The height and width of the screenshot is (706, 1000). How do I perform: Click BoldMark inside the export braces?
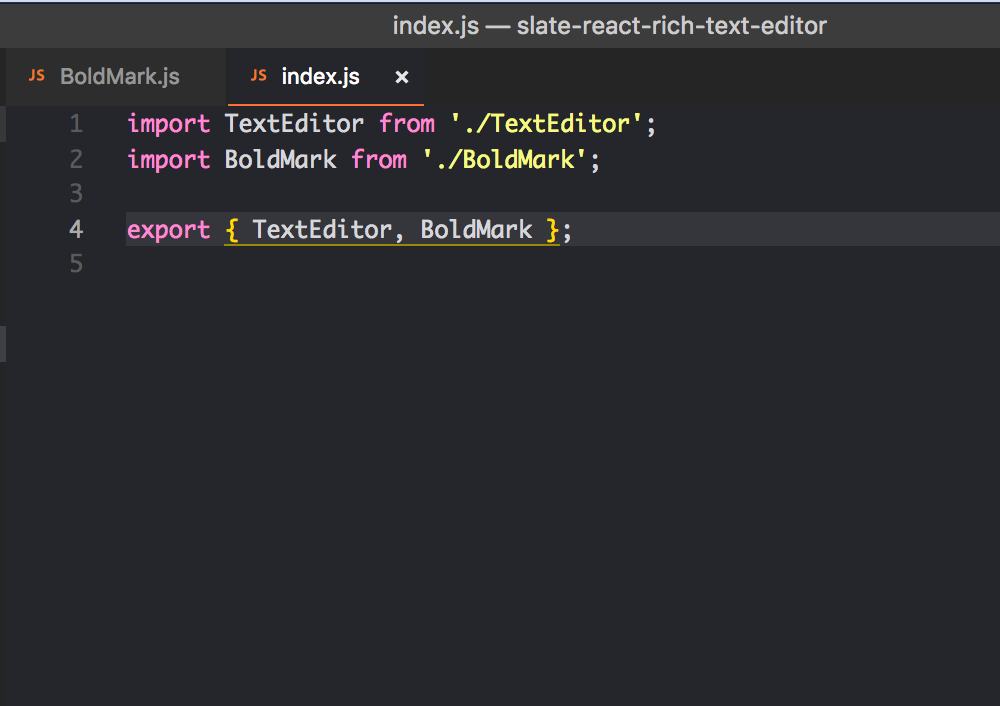476,230
